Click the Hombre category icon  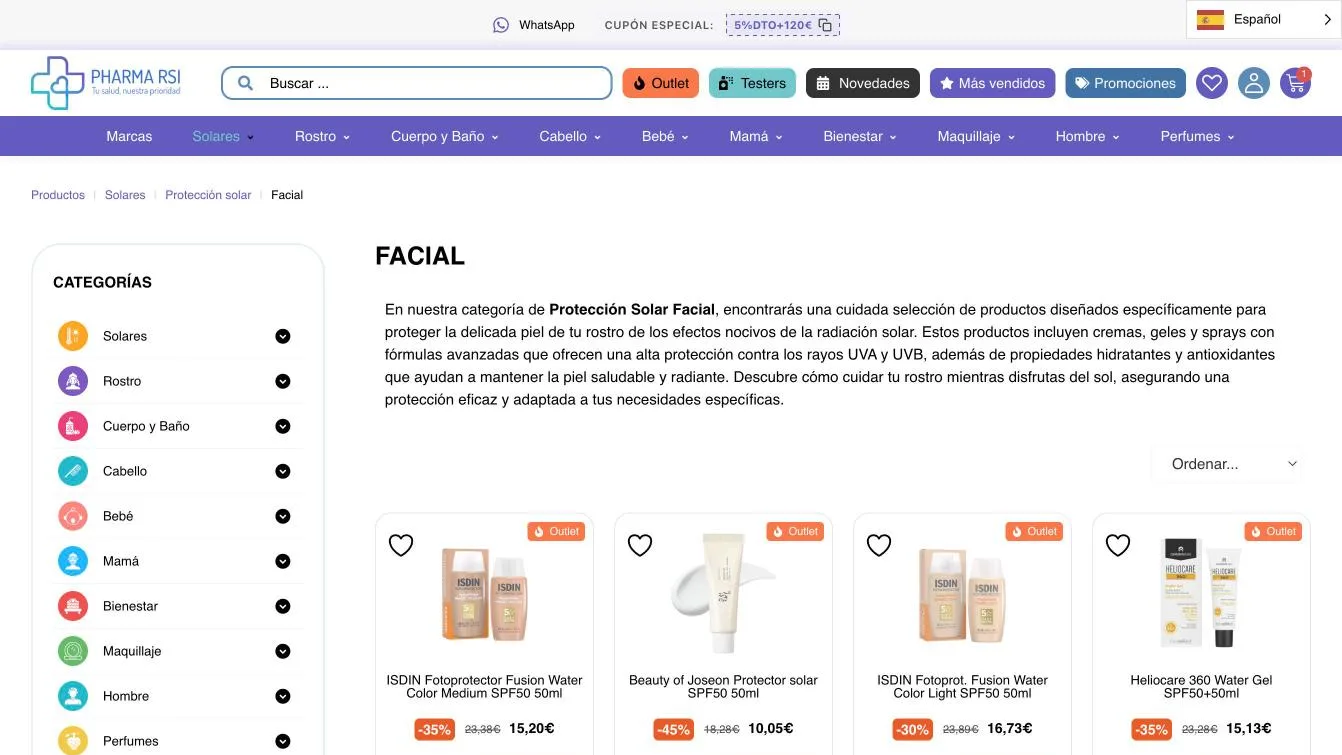[73, 696]
